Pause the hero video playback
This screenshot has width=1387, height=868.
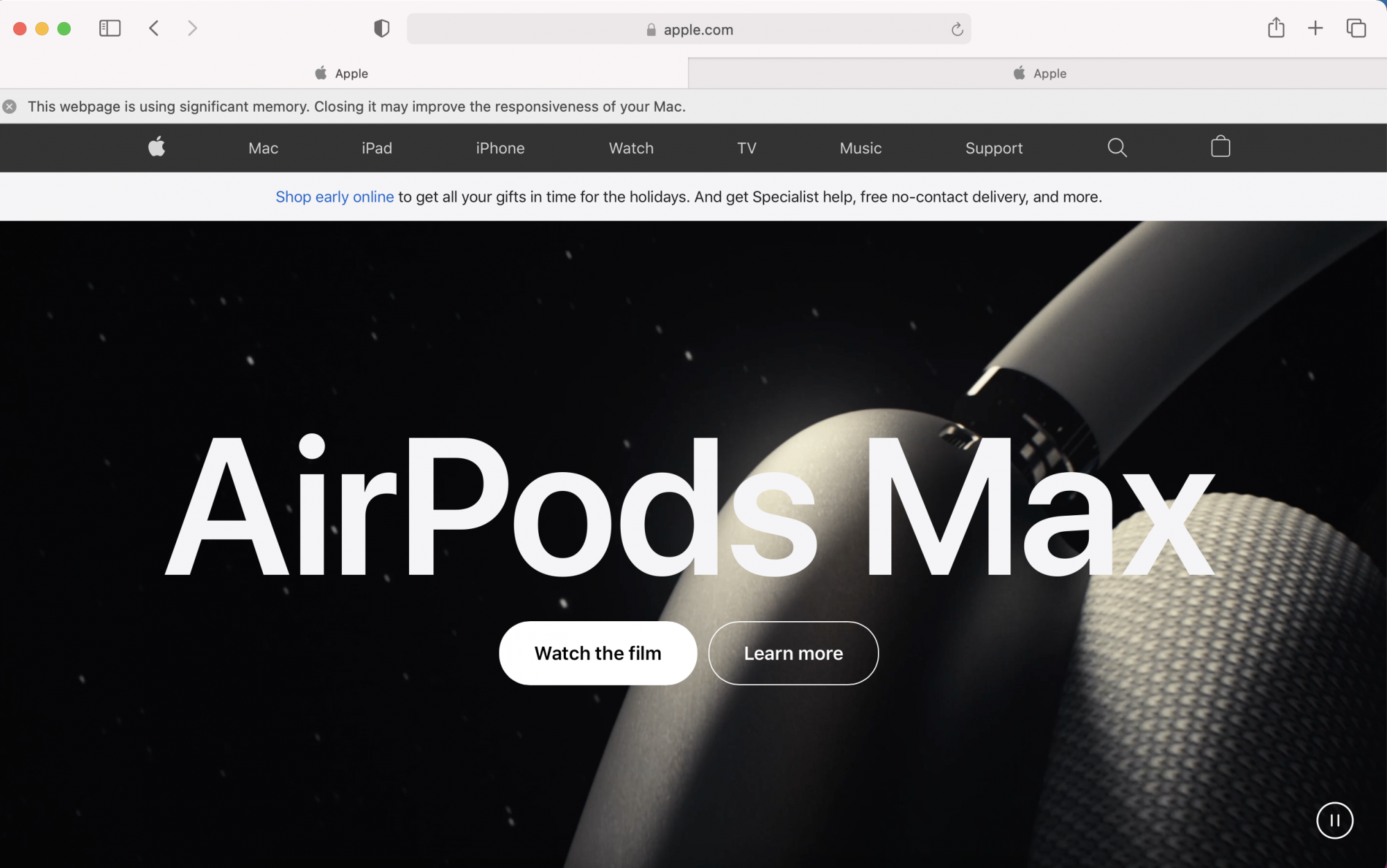[x=1334, y=820]
